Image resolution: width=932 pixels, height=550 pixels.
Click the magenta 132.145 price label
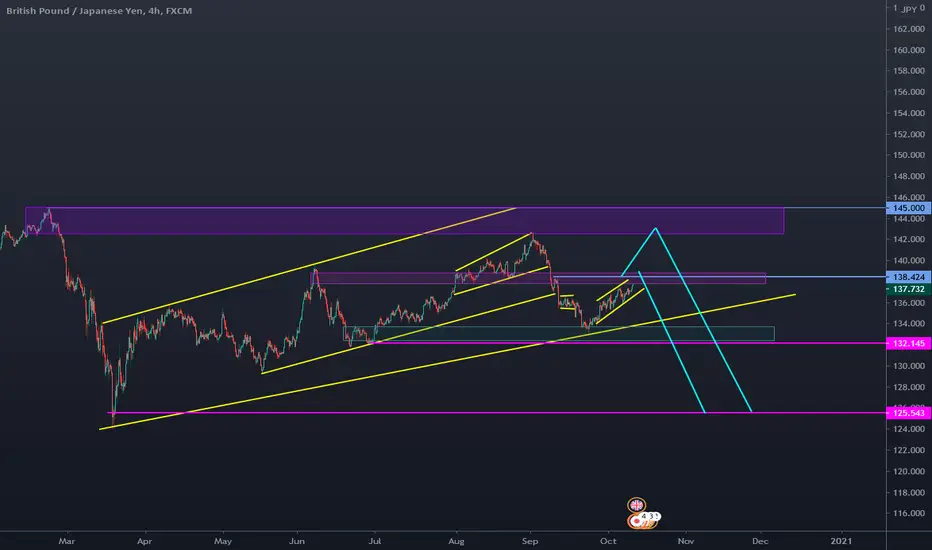(x=908, y=344)
